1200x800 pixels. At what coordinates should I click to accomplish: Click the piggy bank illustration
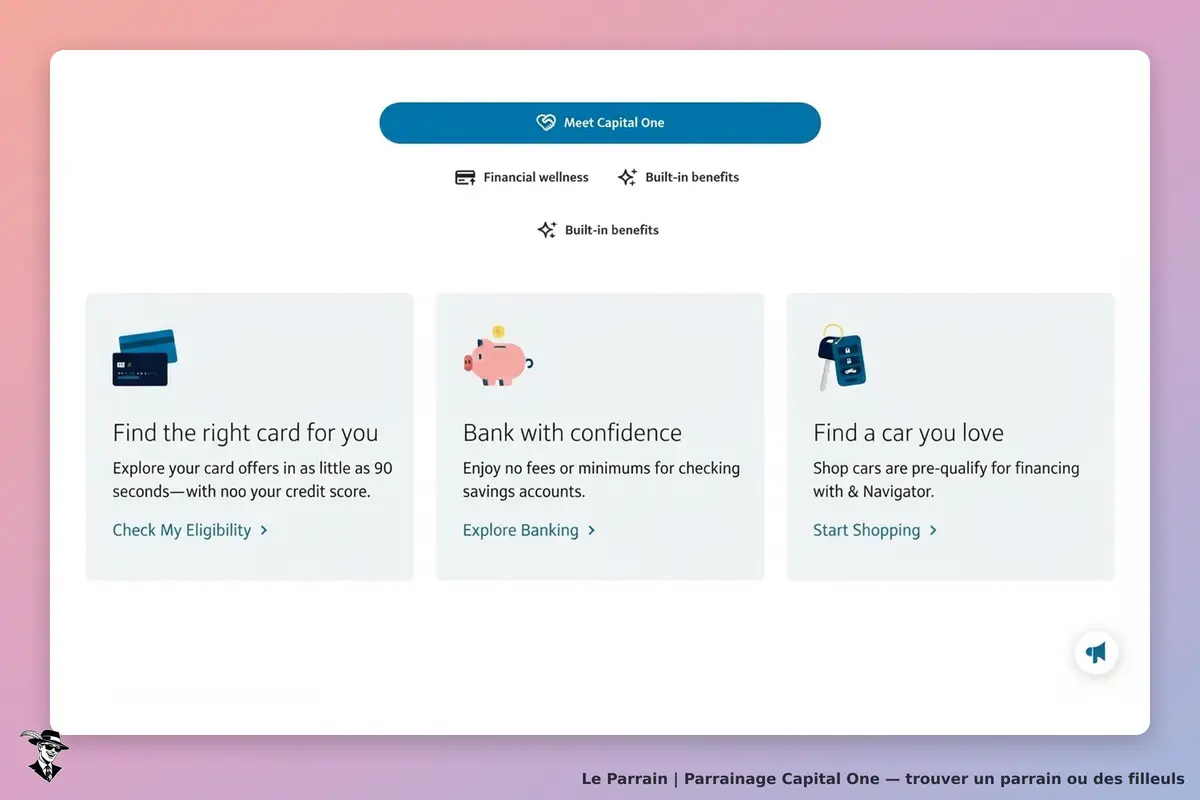[498, 357]
